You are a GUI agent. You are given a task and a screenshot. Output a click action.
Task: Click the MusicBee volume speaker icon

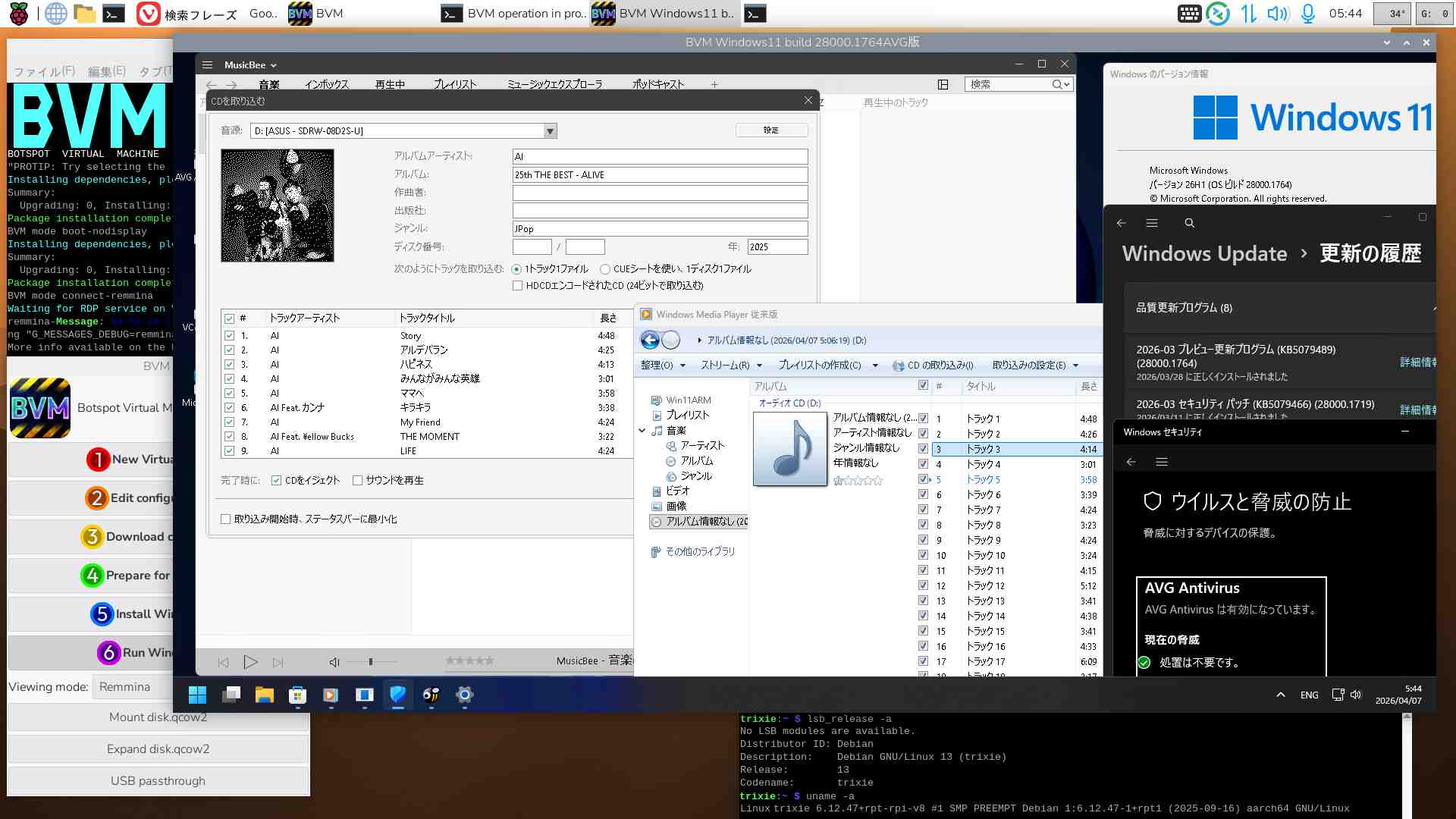click(x=334, y=662)
